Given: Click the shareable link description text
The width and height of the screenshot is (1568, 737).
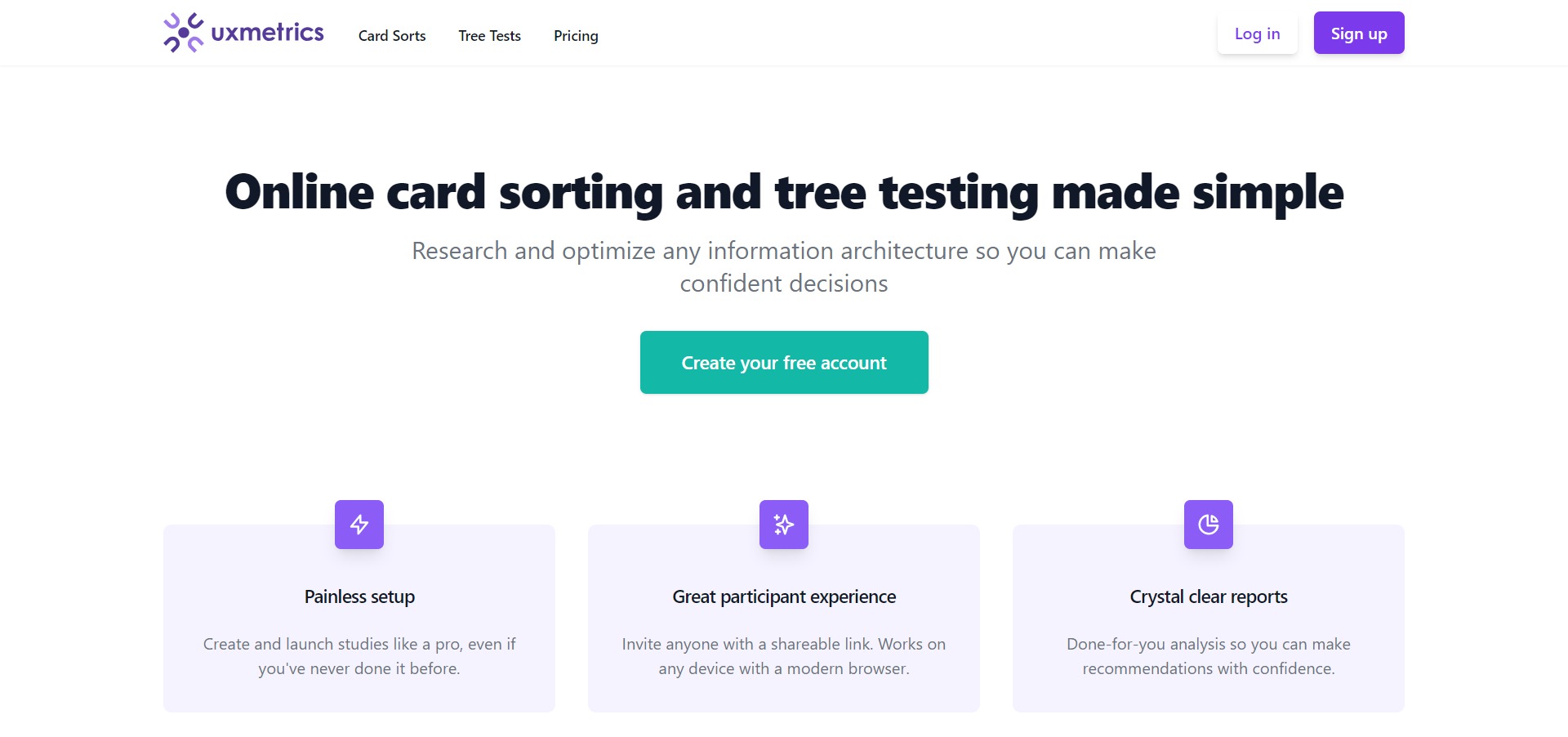Looking at the screenshot, I should [x=784, y=656].
